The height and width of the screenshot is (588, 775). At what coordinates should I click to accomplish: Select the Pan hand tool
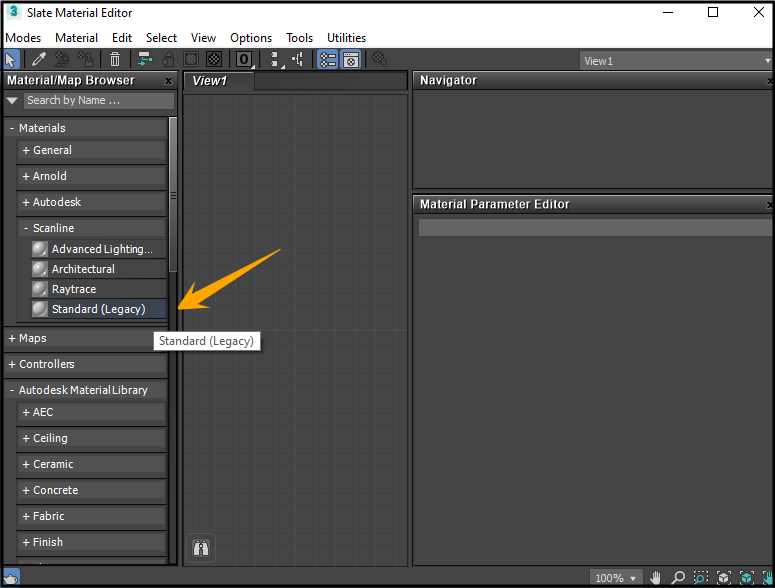(655, 577)
